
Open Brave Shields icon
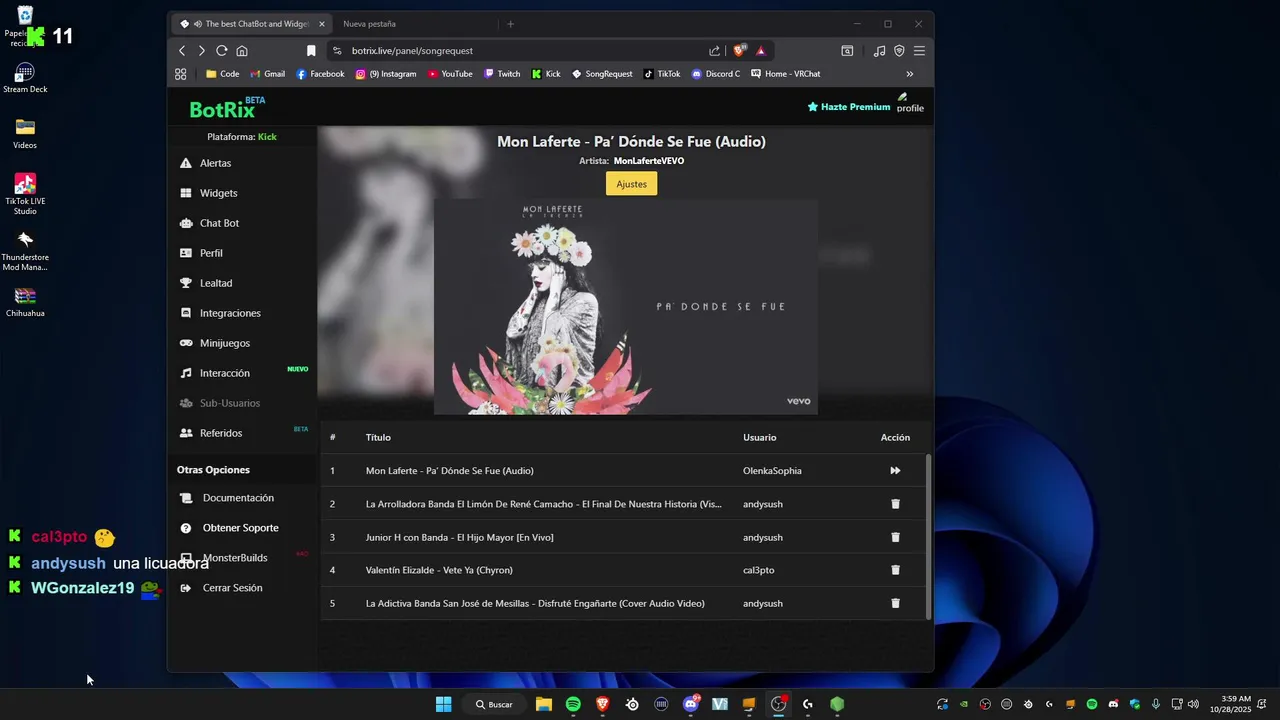pyautogui.click(x=740, y=50)
